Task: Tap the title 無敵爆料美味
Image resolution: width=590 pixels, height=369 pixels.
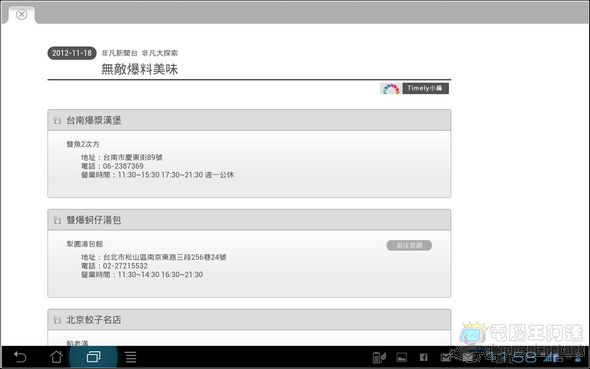Action: [x=140, y=69]
